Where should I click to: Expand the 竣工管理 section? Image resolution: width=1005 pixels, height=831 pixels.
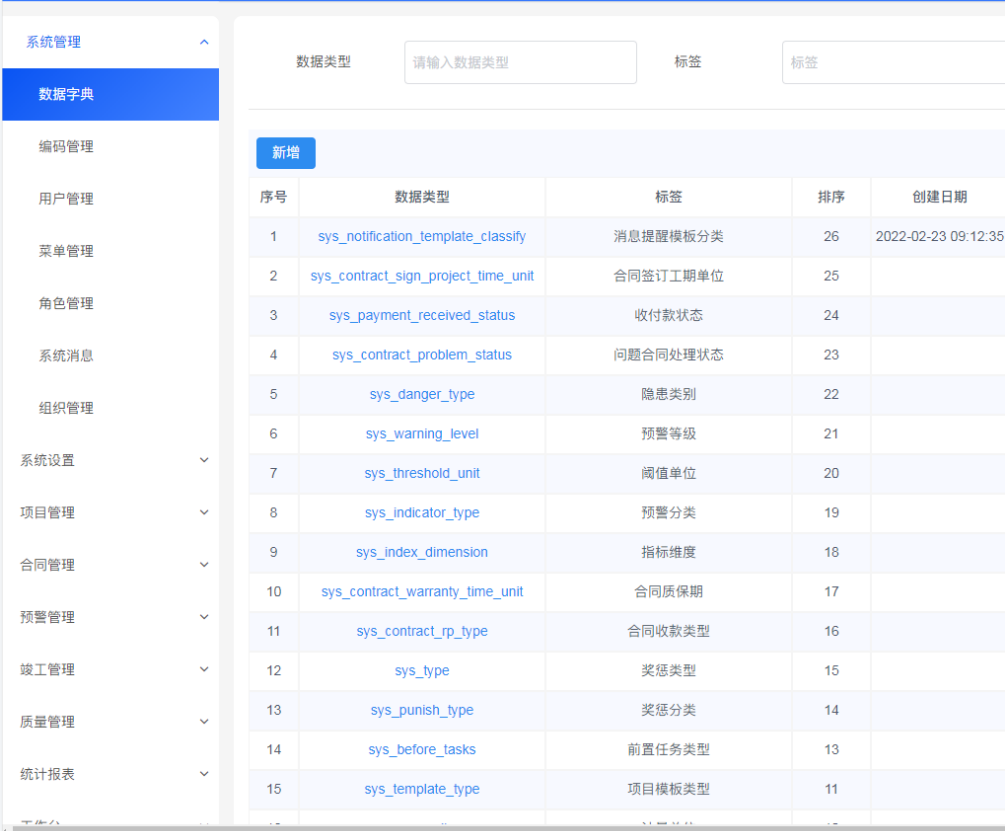coord(110,670)
